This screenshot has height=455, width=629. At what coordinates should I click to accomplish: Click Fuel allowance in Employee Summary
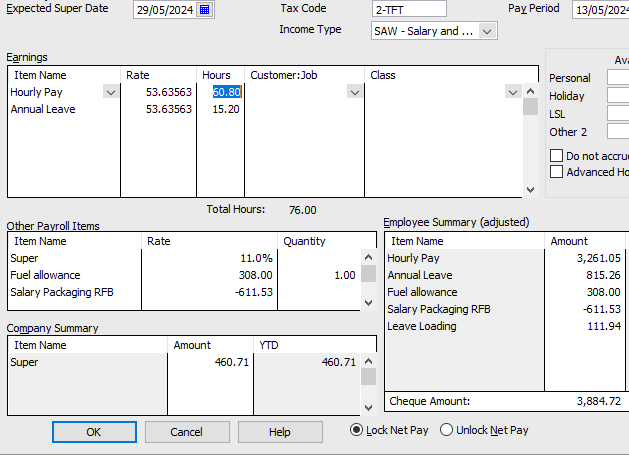422,292
